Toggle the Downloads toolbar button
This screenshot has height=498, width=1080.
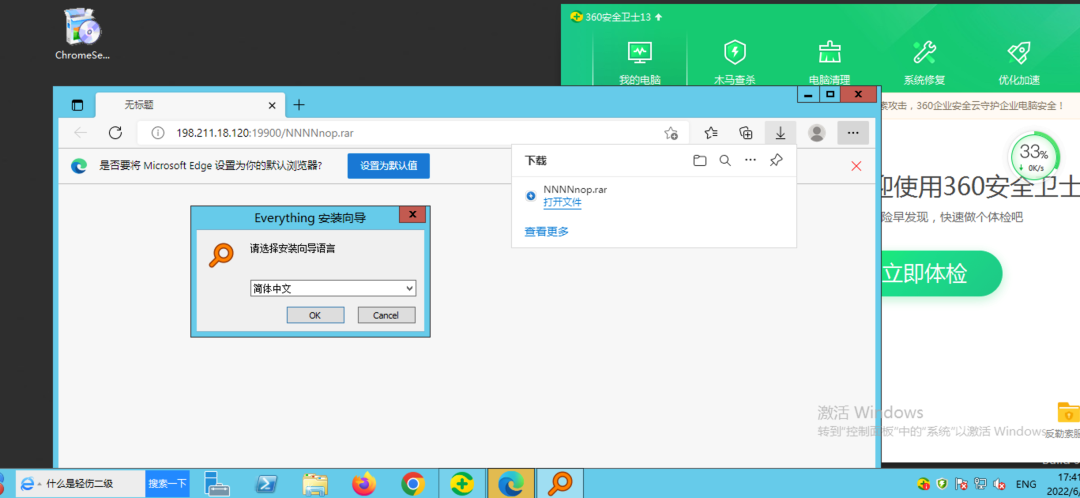point(780,133)
